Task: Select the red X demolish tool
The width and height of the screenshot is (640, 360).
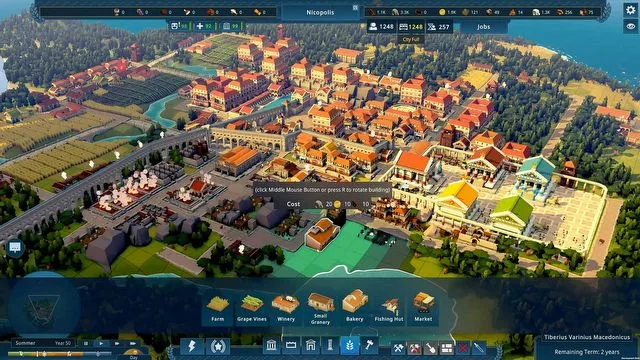Action: tap(463, 348)
